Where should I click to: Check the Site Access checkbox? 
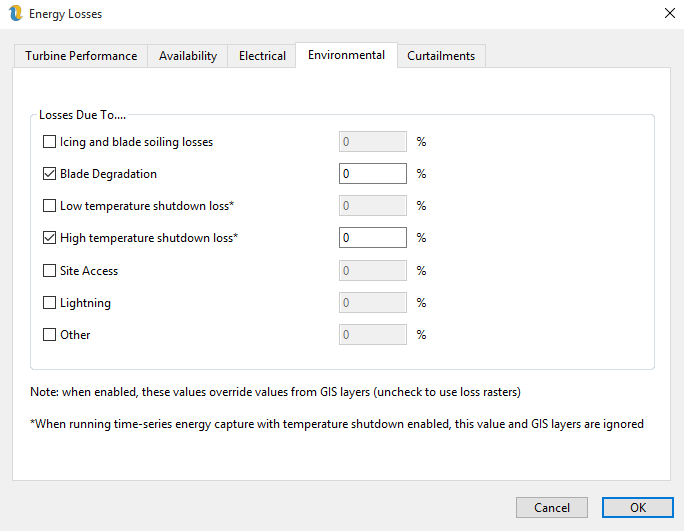click(50, 271)
